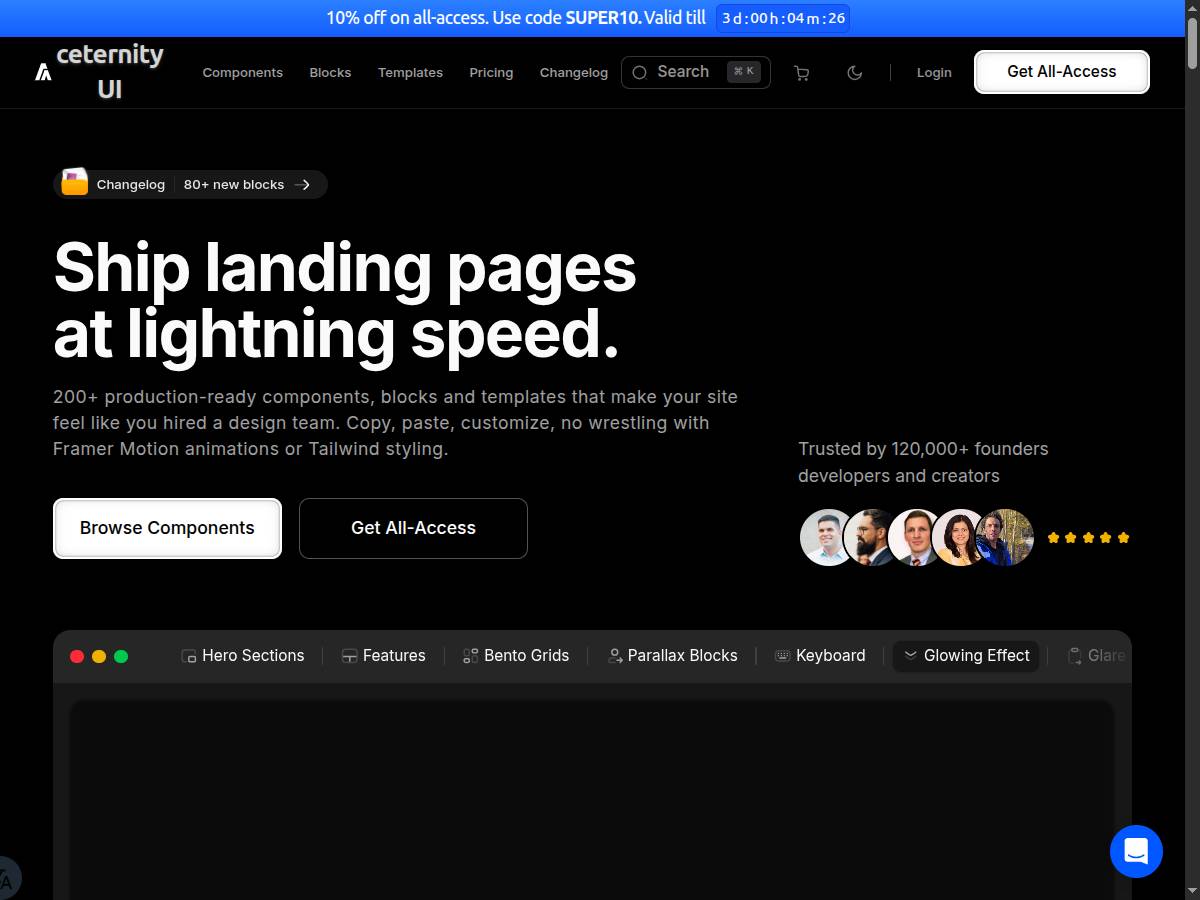Image resolution: width=1200 pixels, height=900 pixels.
Task: Click the five-star rating icons
Action: pyautogui.click(x=1088, y=538)
